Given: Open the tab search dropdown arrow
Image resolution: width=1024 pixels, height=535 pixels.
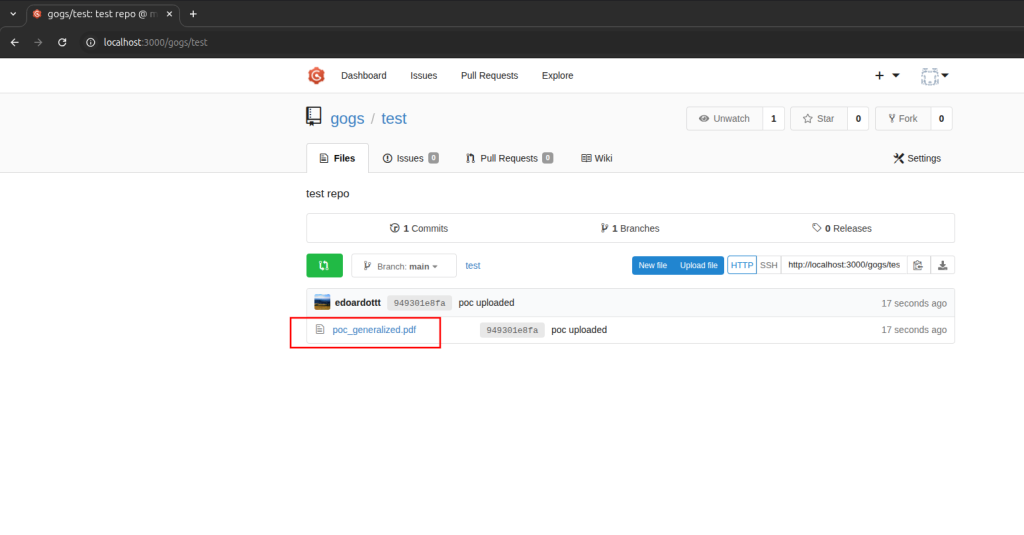Looking at the screenshot, I should (13, 14).
